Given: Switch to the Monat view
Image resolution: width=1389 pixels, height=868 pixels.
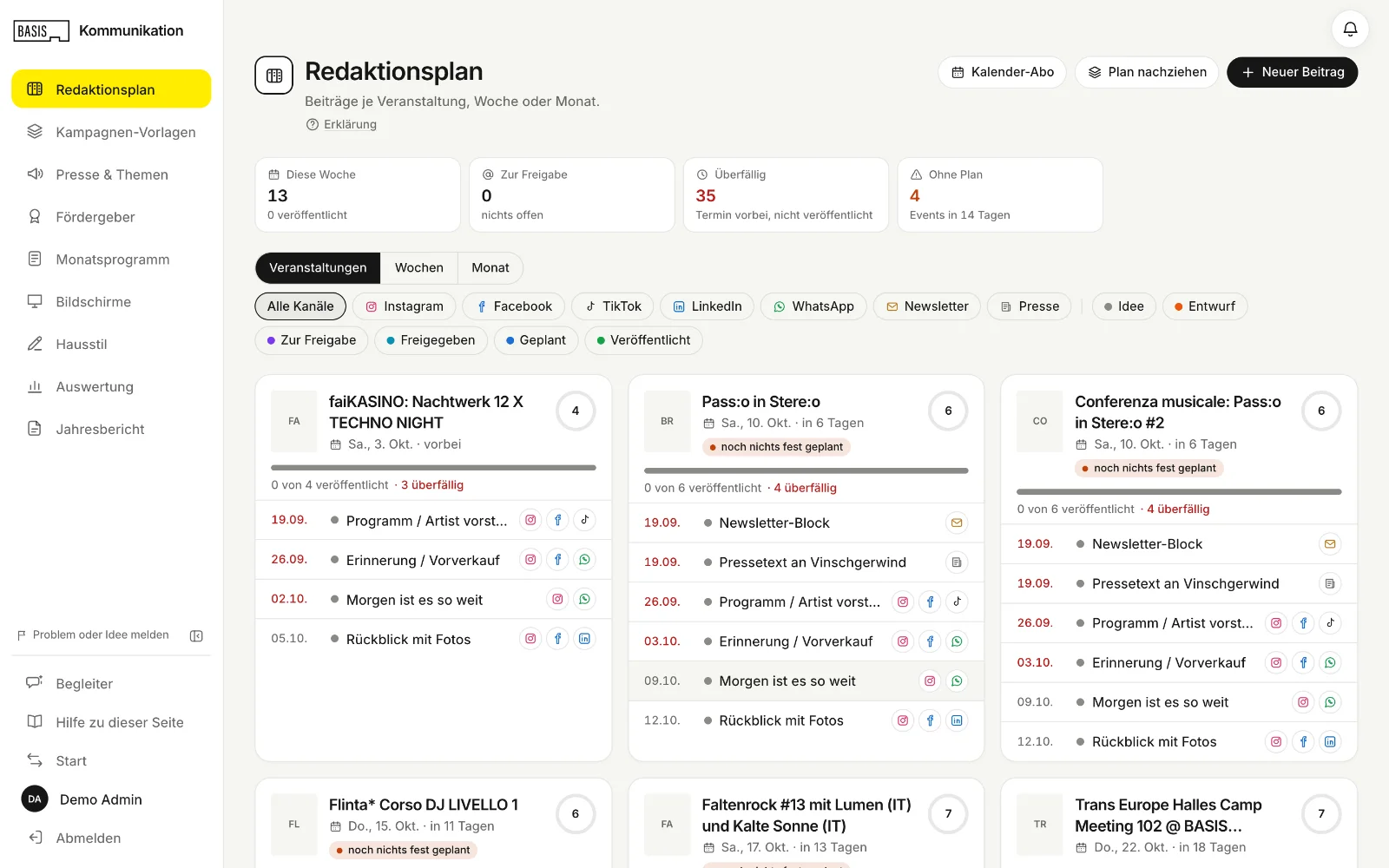Looking at the screenshot, I should [x=490, y=268].
